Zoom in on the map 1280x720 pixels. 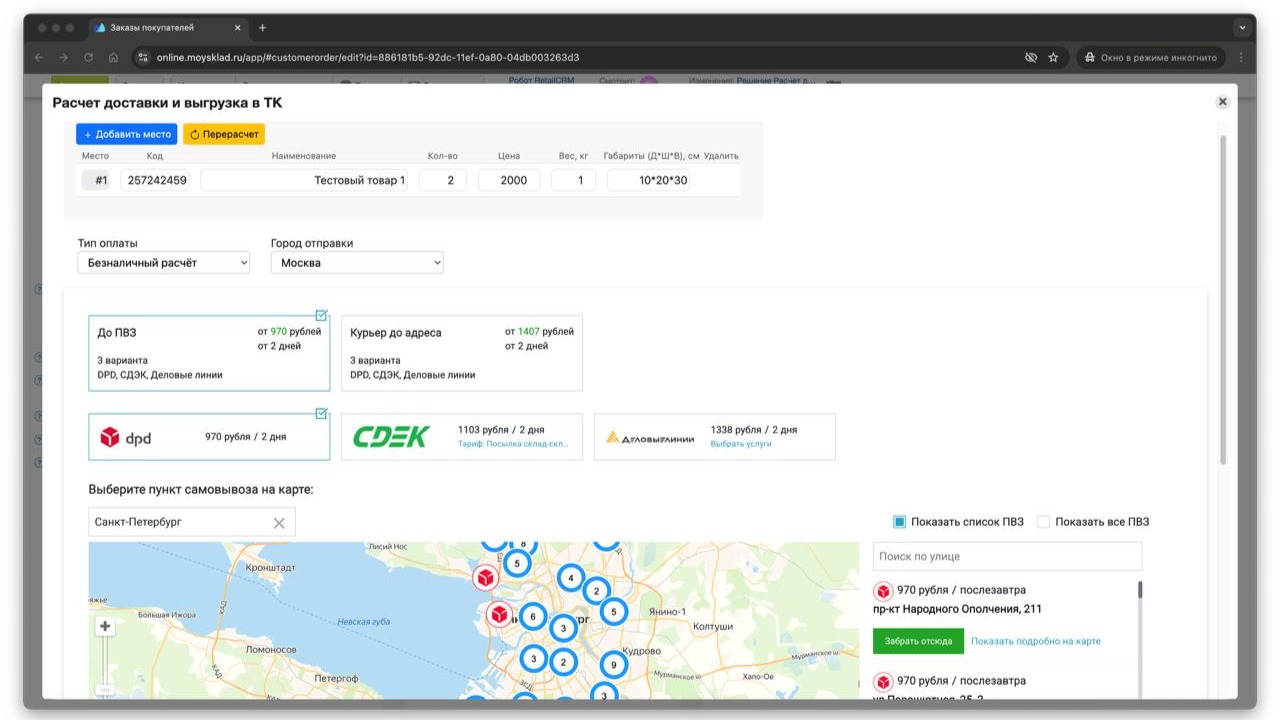tap(105, 627)
